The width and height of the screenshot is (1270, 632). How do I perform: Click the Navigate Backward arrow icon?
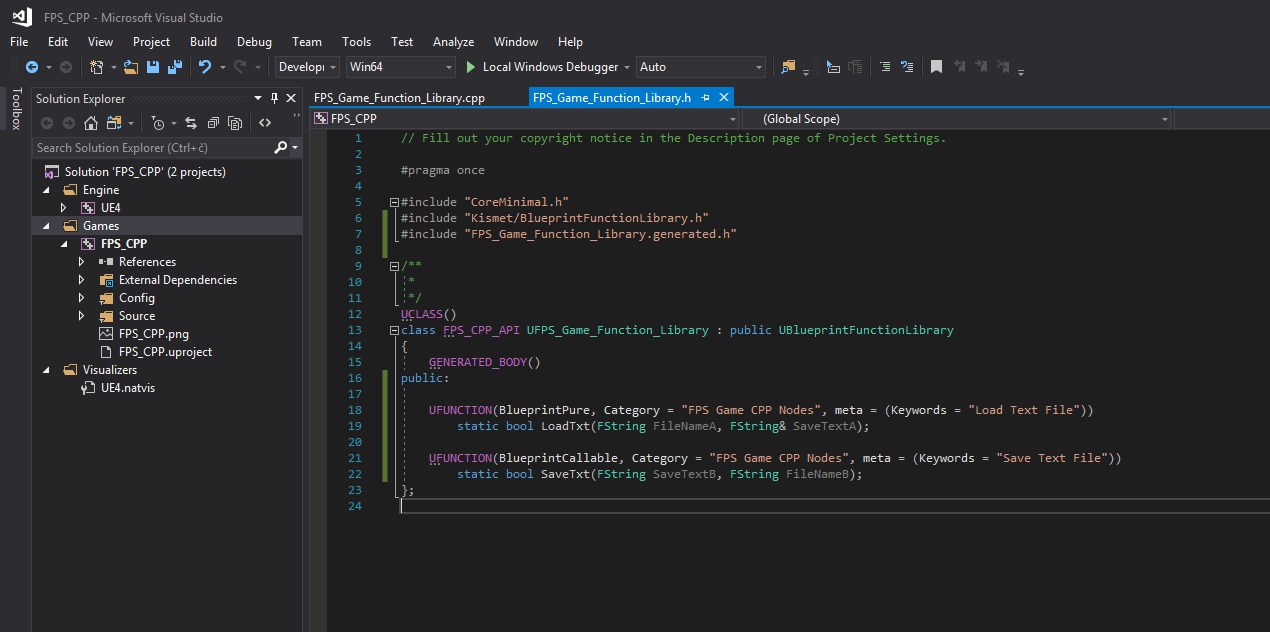point(32,67)
